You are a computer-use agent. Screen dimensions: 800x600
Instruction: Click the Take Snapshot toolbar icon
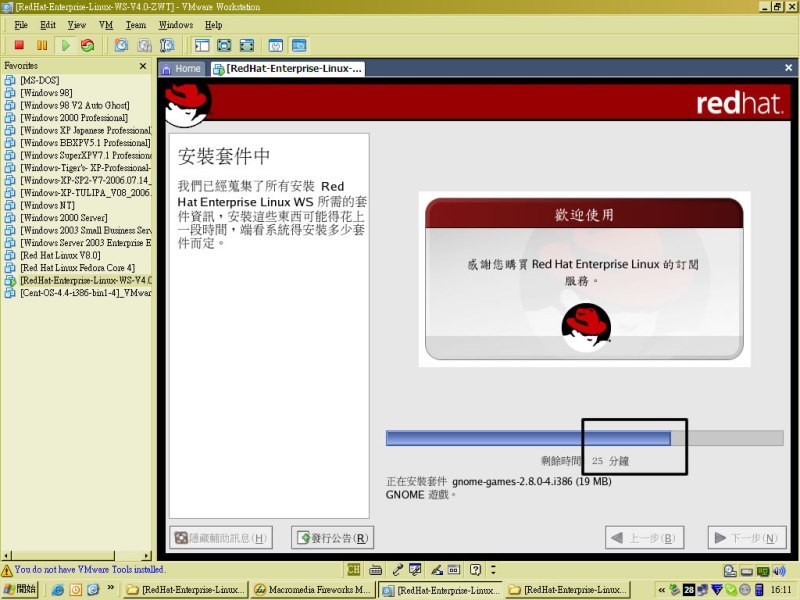coord(121,45)
